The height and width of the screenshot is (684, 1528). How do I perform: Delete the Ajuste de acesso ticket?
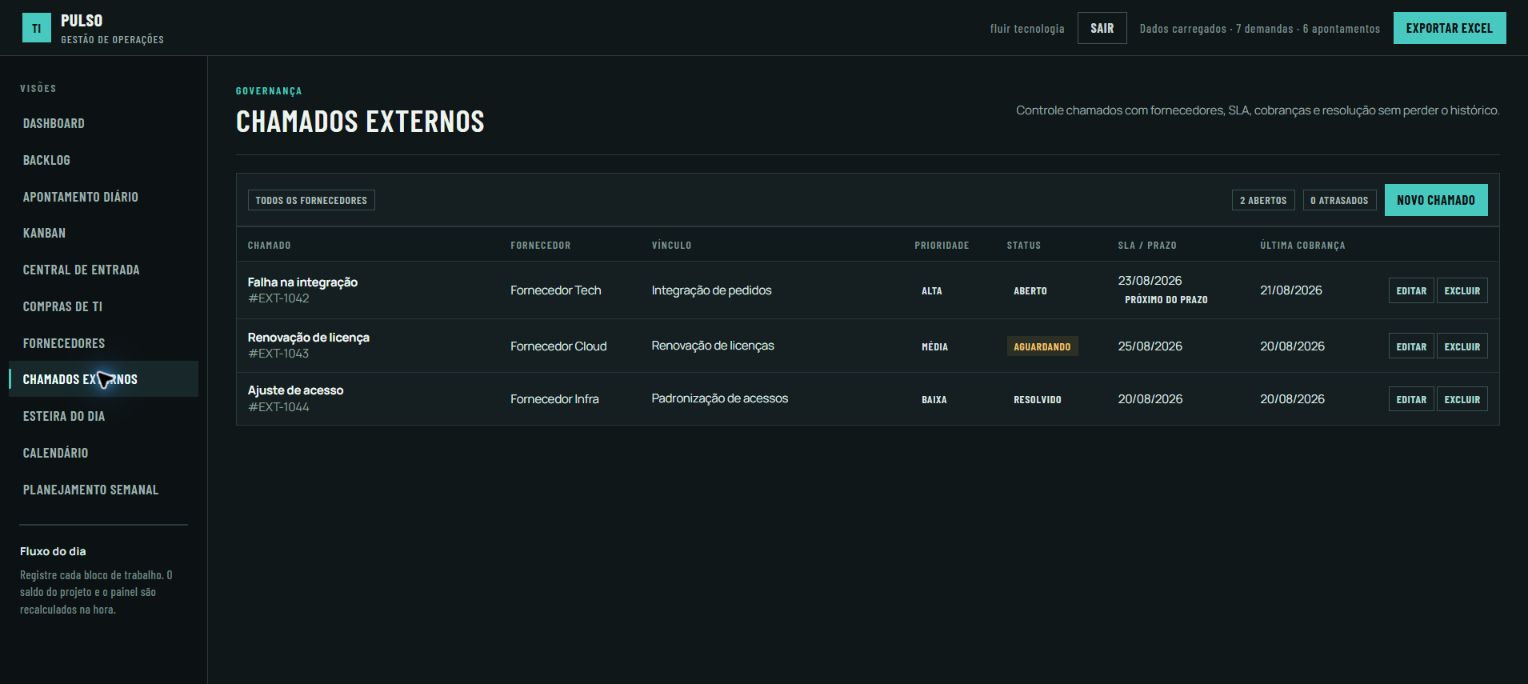tap(1462, 399)
